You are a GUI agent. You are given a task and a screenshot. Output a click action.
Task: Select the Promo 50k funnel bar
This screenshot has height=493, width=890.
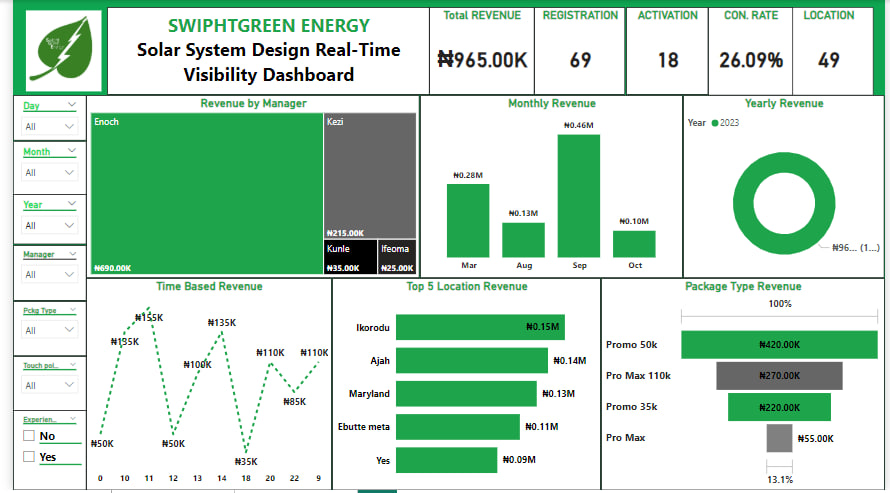779,344
